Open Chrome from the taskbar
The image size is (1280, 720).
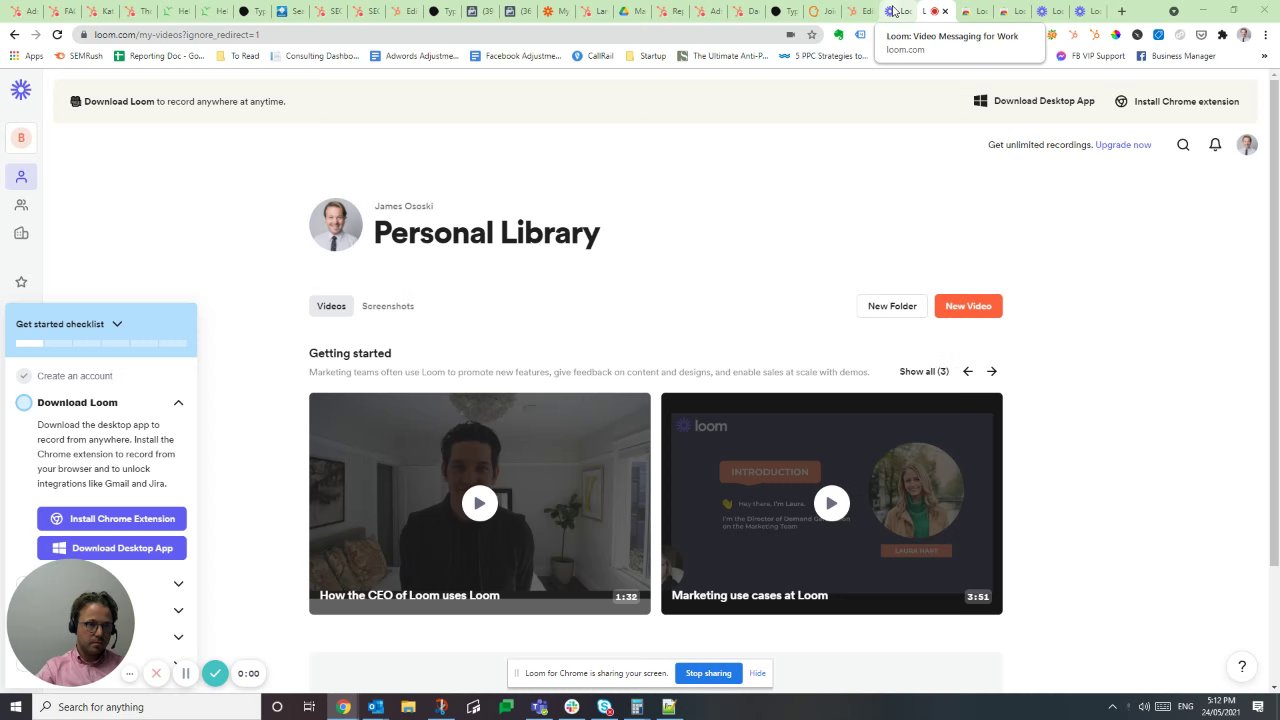343,707
